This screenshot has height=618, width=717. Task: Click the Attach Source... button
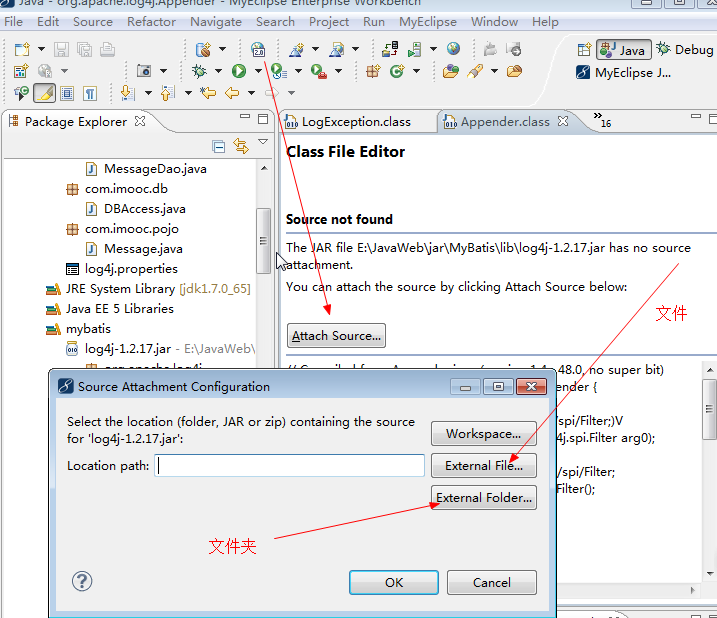point(336,336)
